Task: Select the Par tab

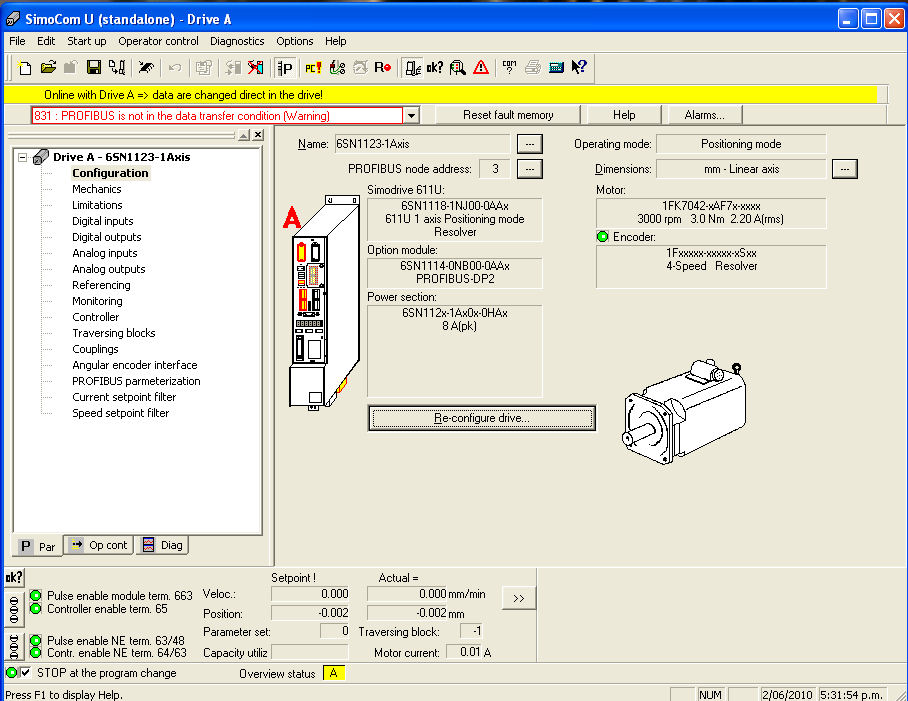Action: (38, 546)
